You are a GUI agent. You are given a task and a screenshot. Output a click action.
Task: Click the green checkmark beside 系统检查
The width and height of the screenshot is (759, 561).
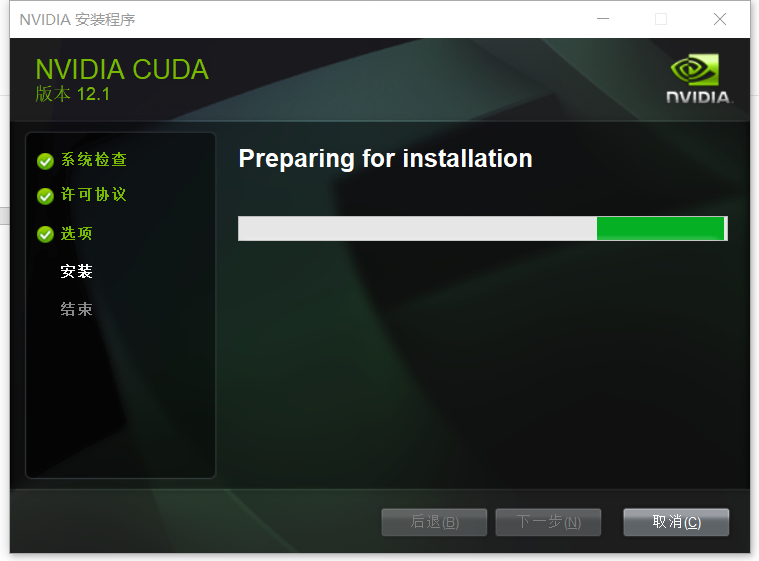45,161
